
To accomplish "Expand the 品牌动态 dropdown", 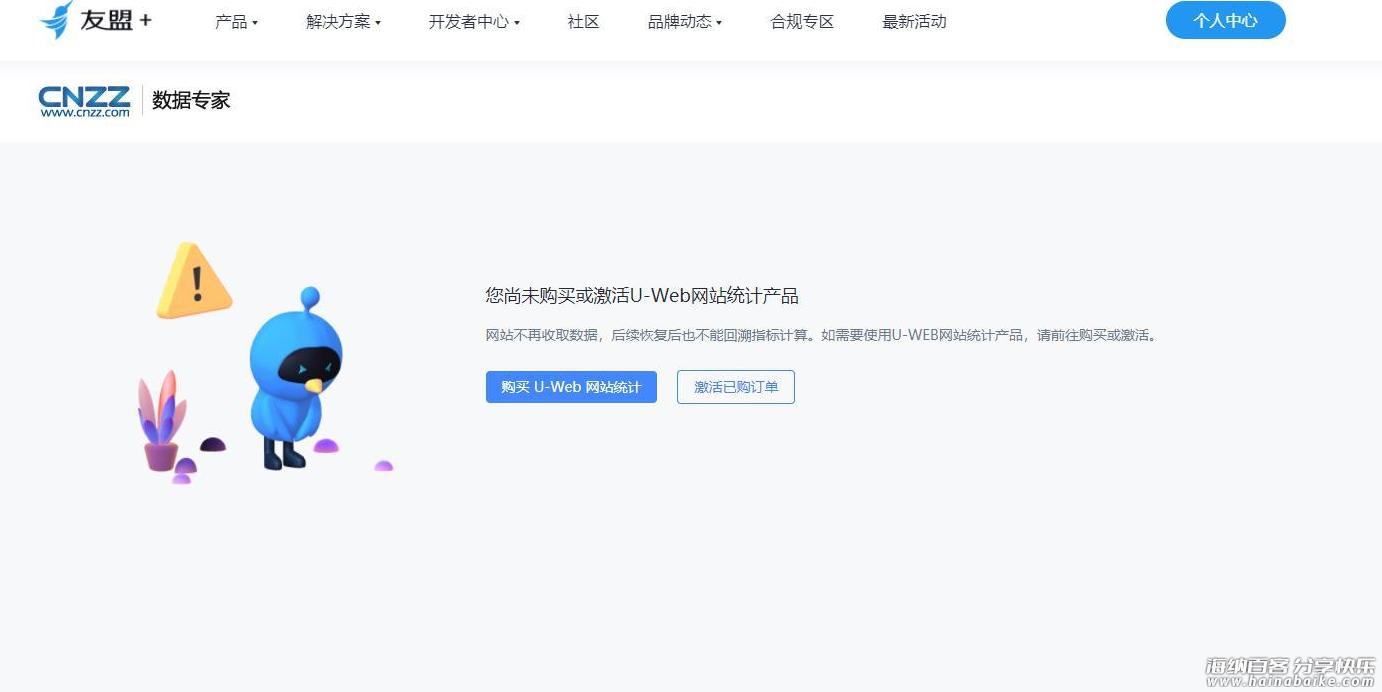I will tap(684, 22).
